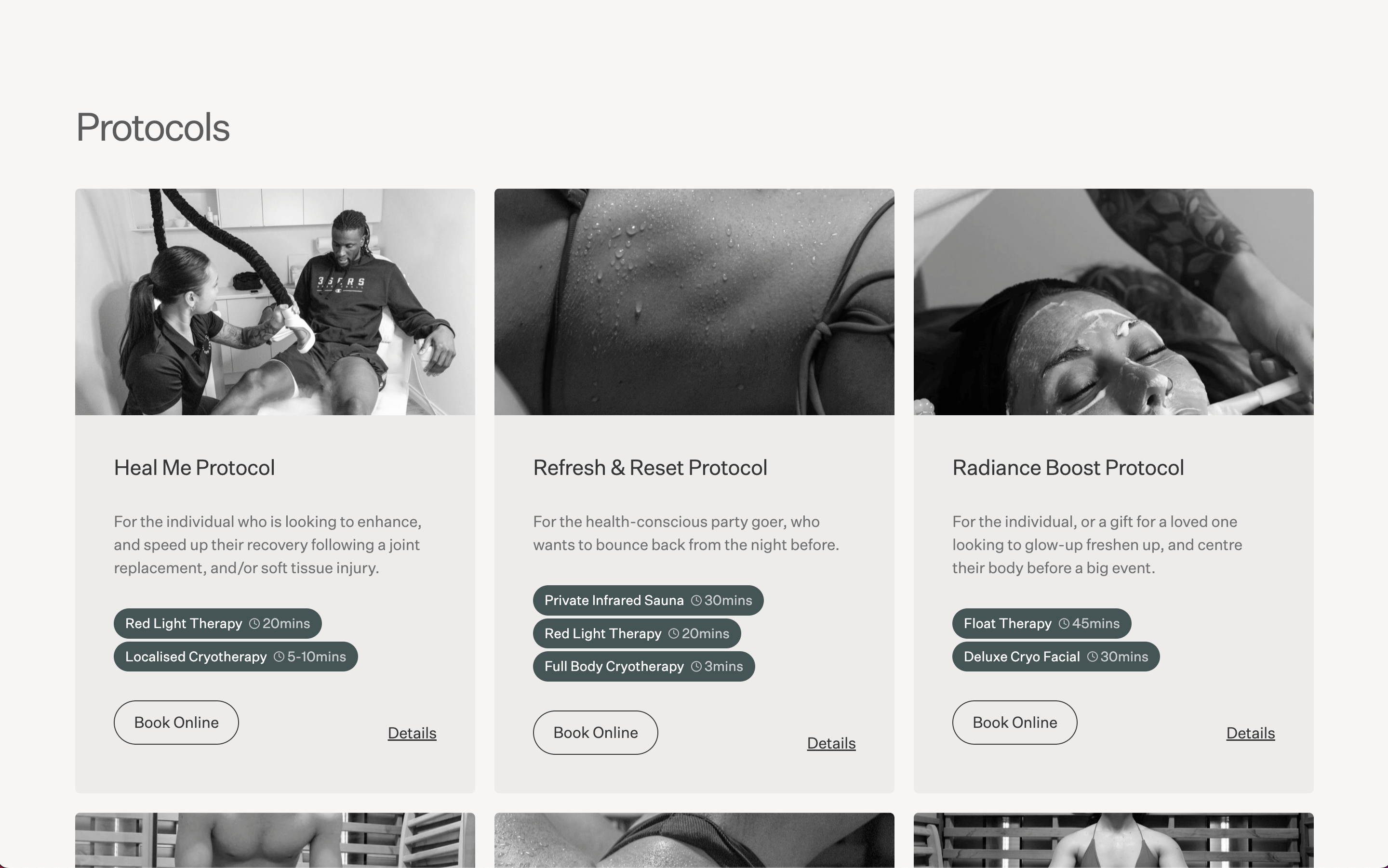Click clock icon on Float Therapy tag

(1064, 623)
